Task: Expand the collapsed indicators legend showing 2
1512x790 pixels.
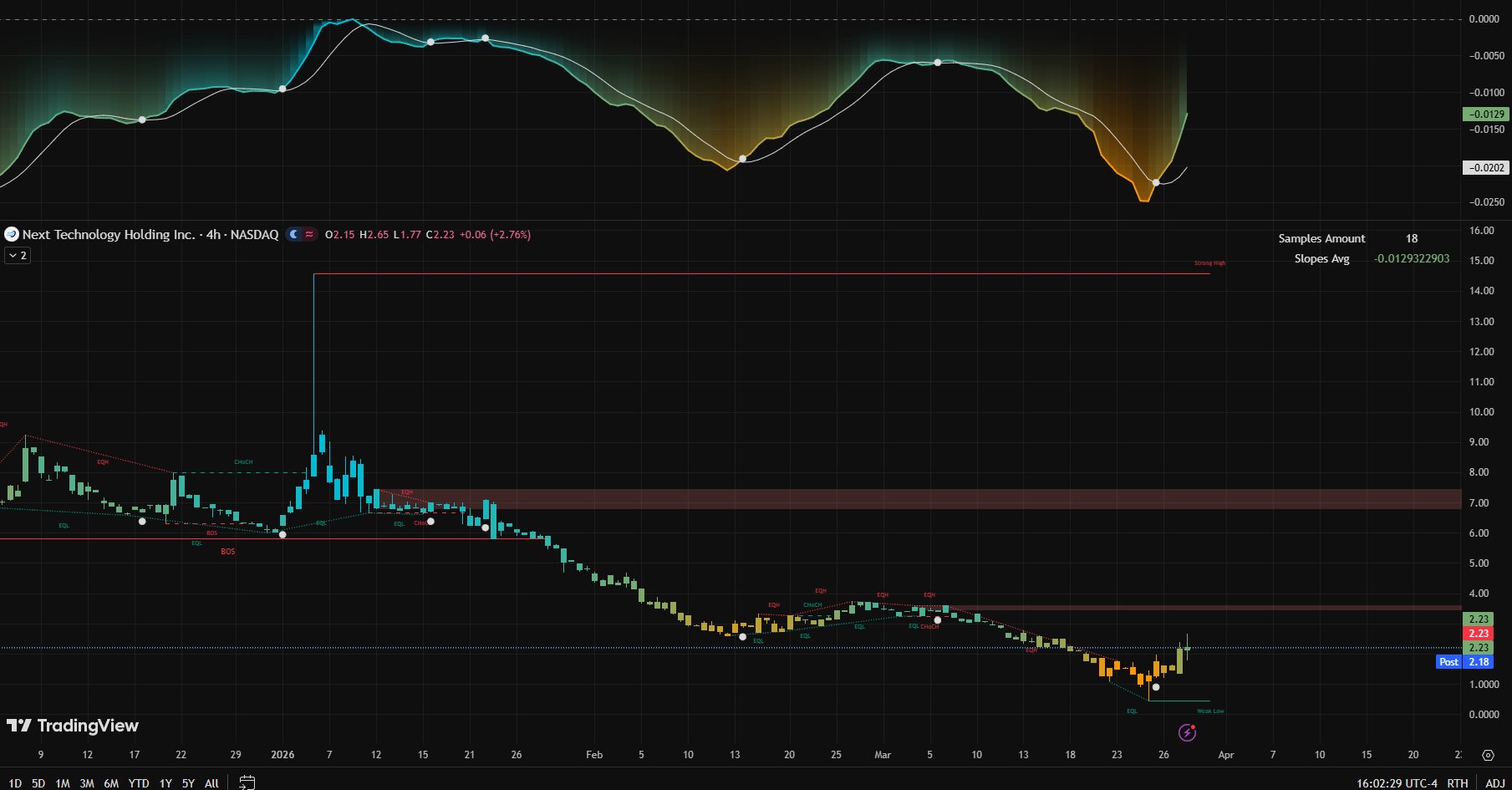Action: [18, 255]
